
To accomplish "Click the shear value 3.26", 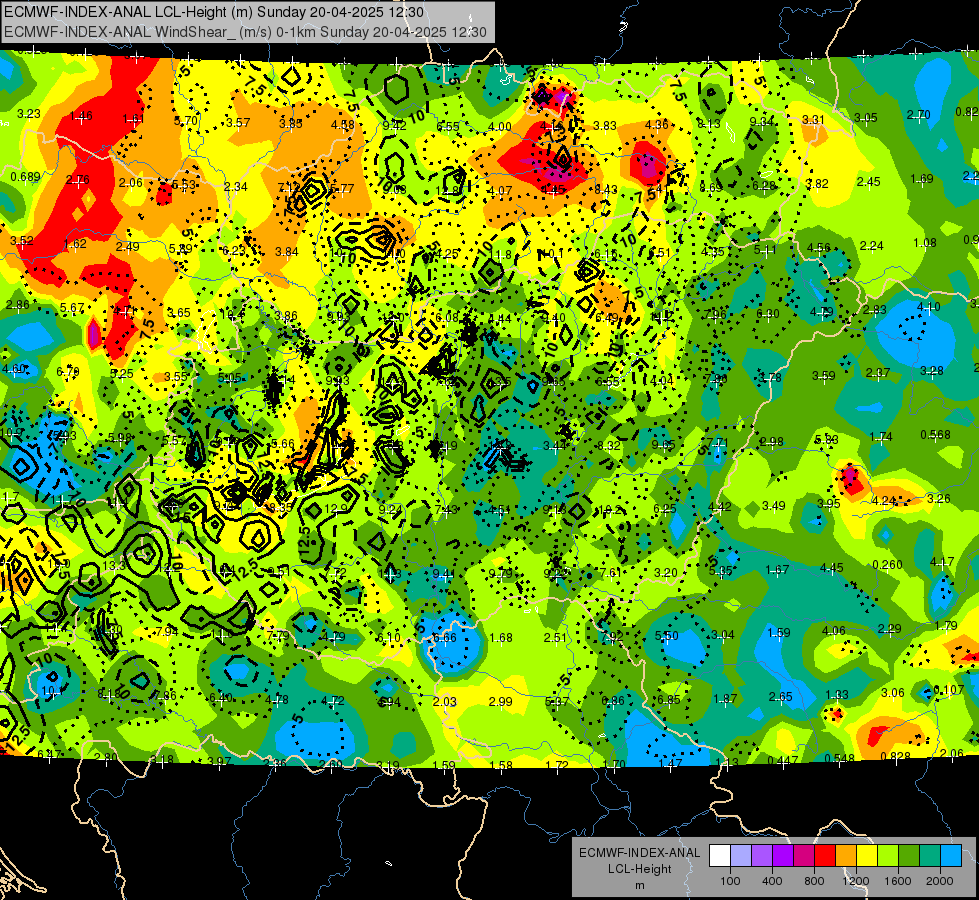I will [938, 498].
